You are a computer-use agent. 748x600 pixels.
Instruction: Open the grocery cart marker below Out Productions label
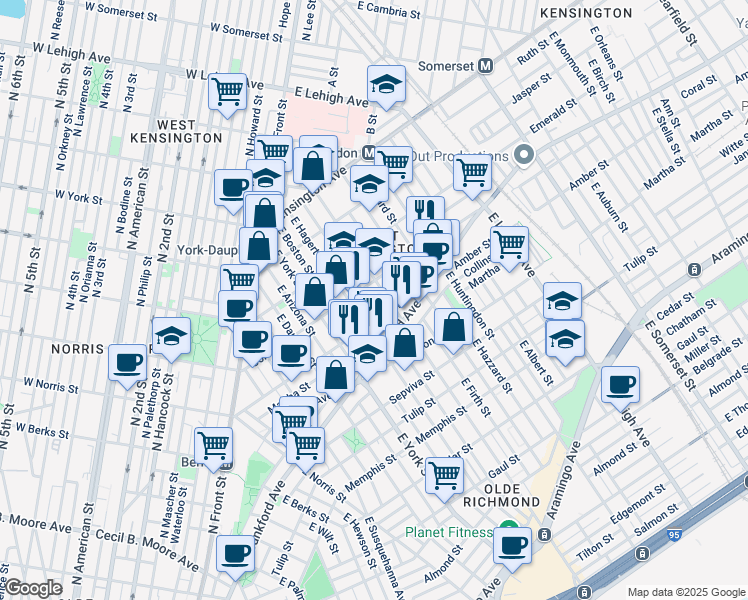point(472,173)
